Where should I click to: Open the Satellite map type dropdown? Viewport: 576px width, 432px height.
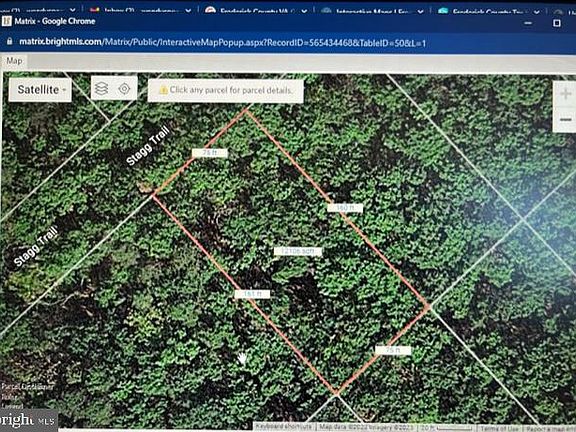coord(40,90)
